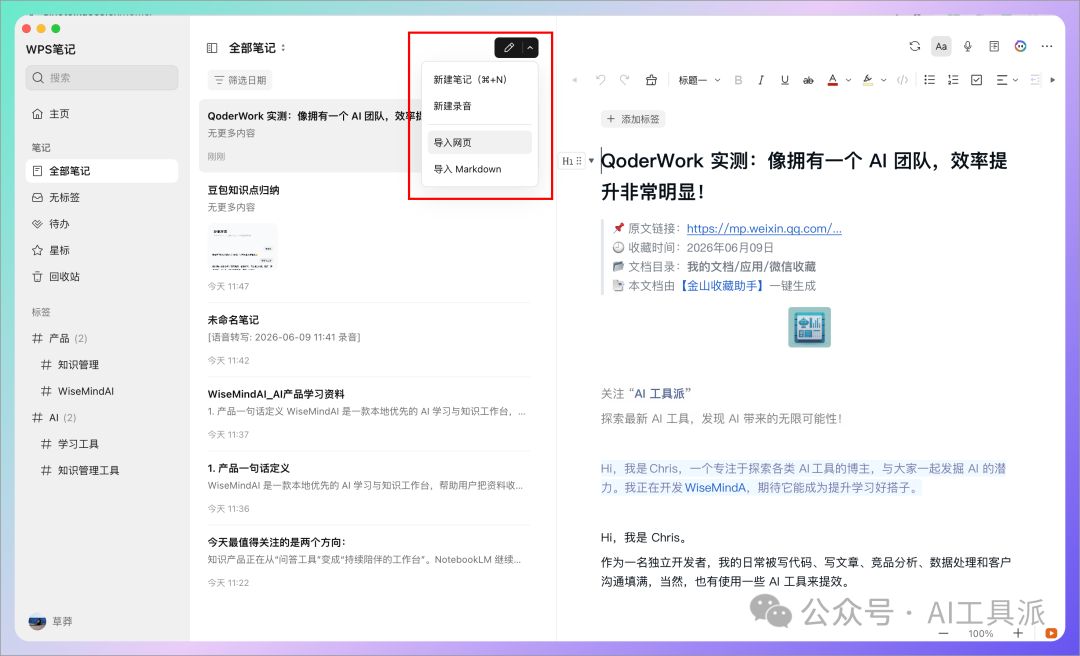The image size is (1080, 656).
Task: Select the text alignment icon
Action: pos(1001,80)
